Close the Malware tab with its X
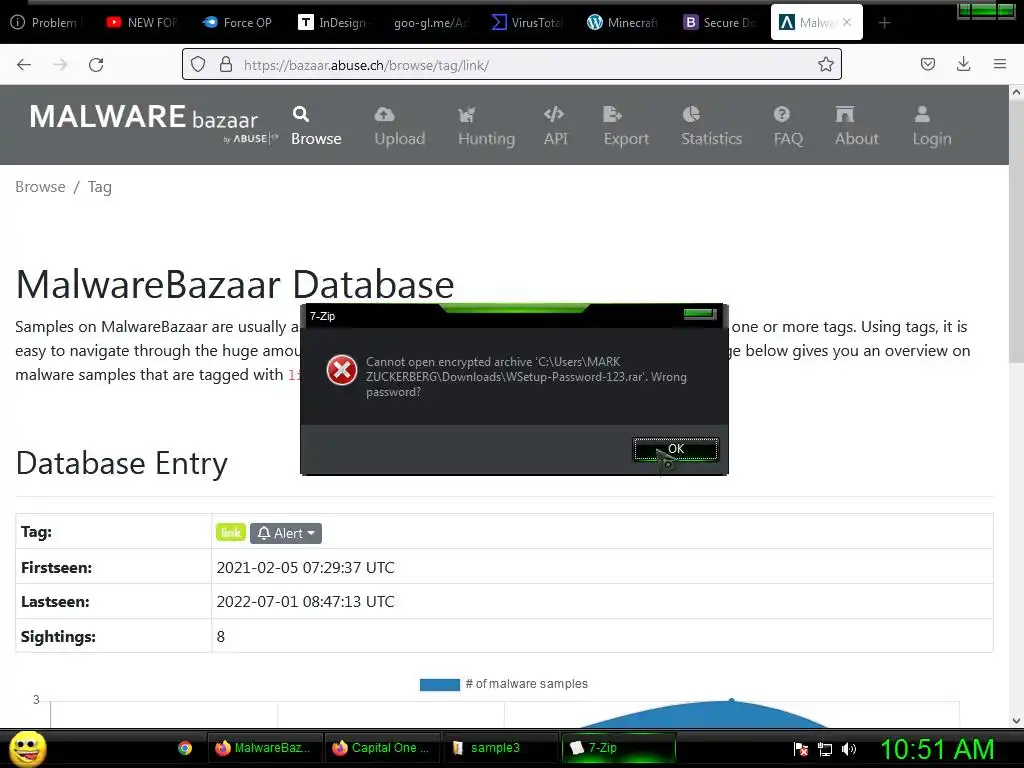This screenshot has width=1024, height=768. coord(847,22)
